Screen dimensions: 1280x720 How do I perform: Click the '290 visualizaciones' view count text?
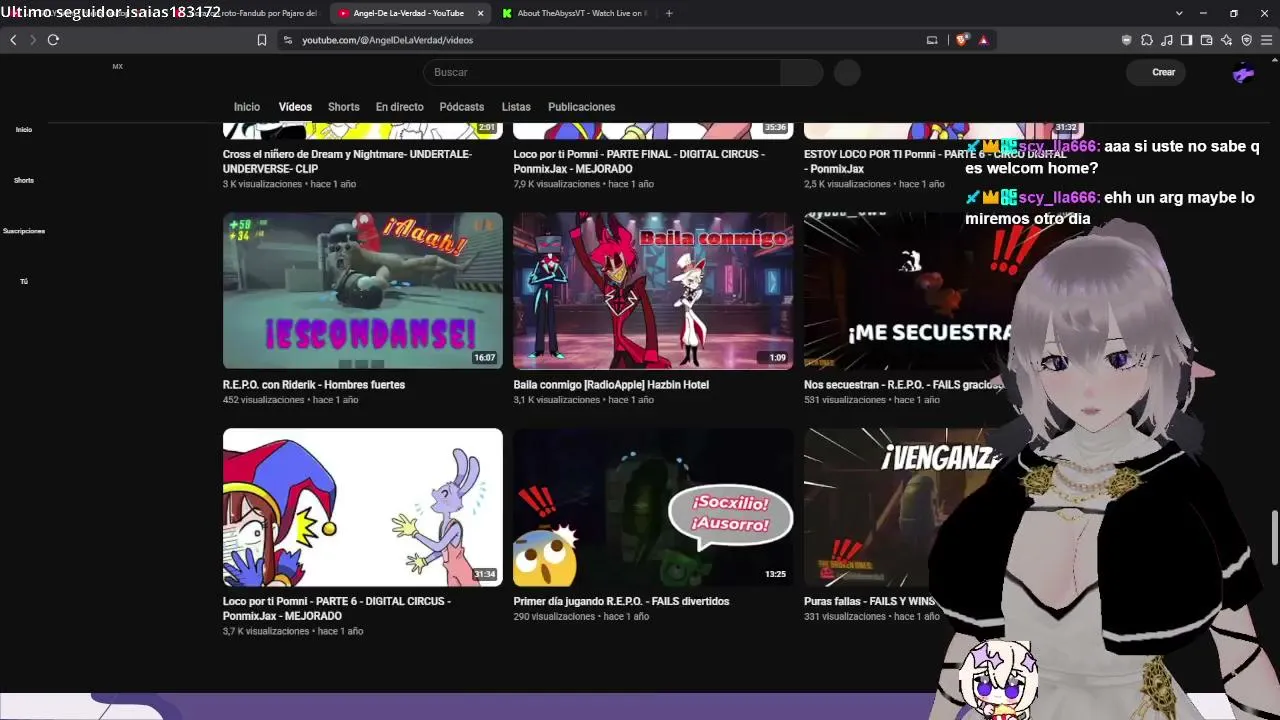click(x=554, y=617)
